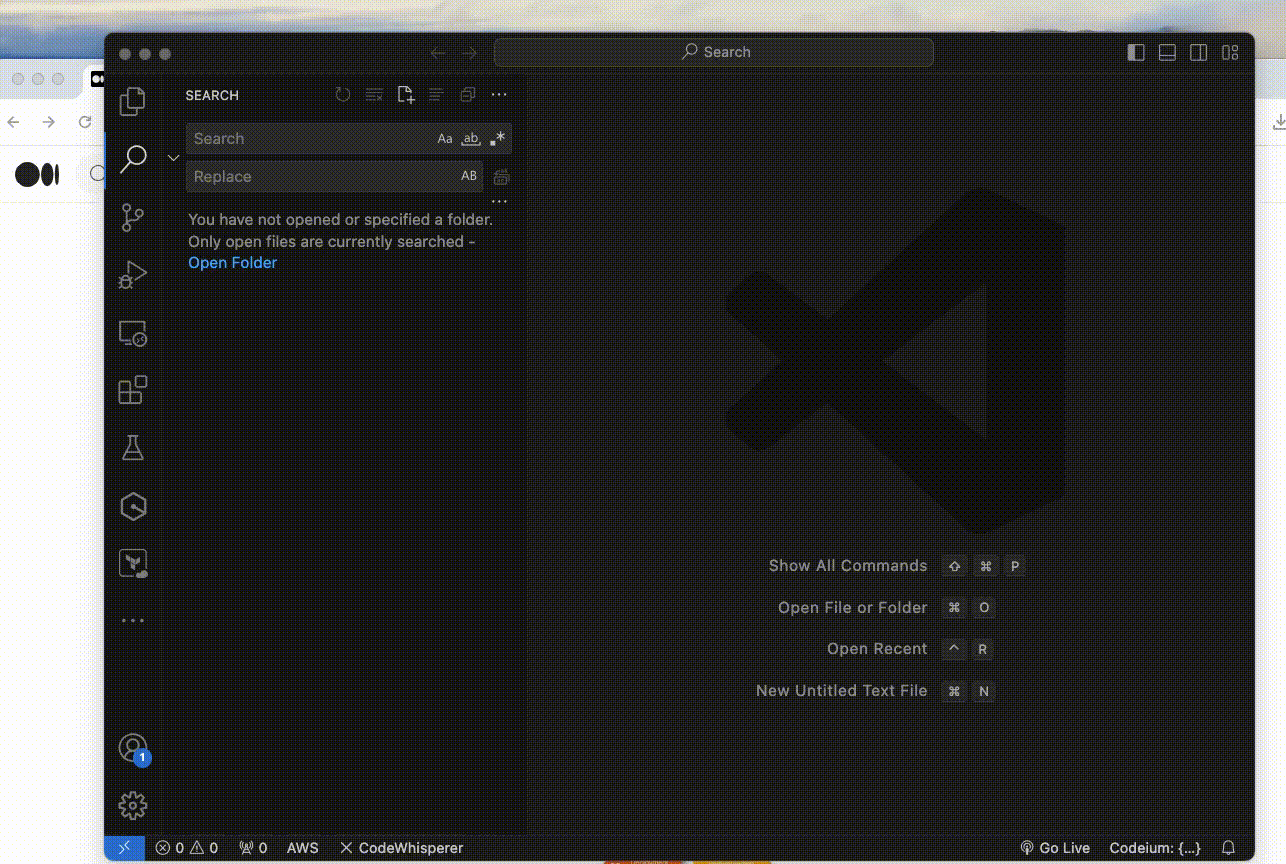The image size is (1286, 864).
Task: Open the tree-shaped extension view in activity bar
Action: [133, 564]
